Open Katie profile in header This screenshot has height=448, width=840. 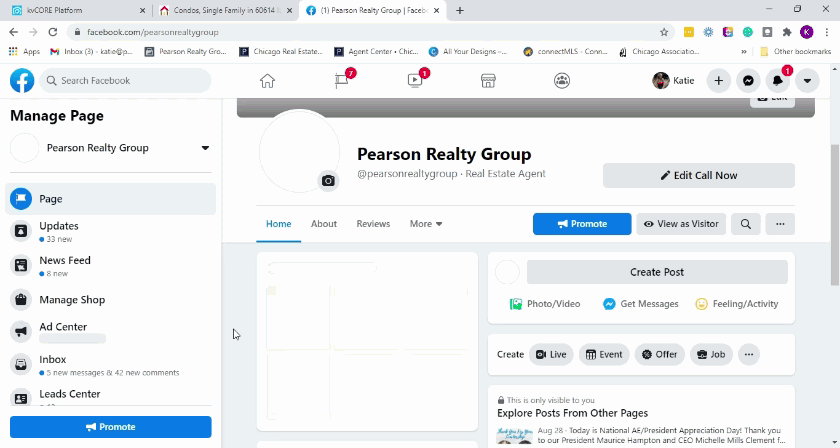pyautogui.click(x=673, y=81)
